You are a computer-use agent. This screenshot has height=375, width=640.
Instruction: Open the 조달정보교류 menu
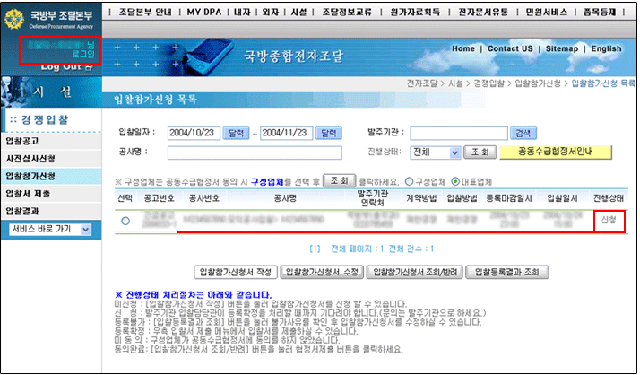pos(347,12)
